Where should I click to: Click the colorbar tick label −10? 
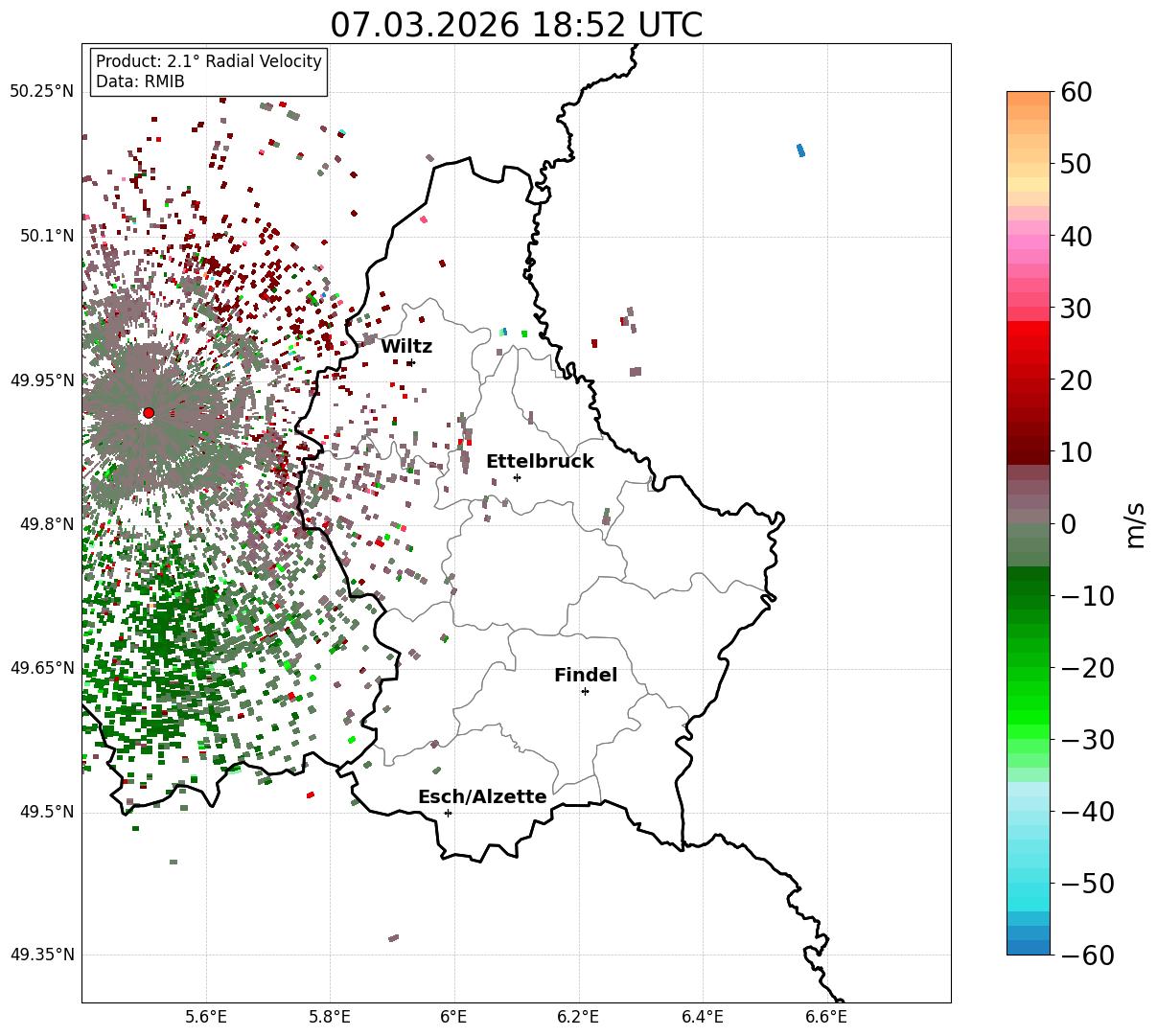[1087, 596]
